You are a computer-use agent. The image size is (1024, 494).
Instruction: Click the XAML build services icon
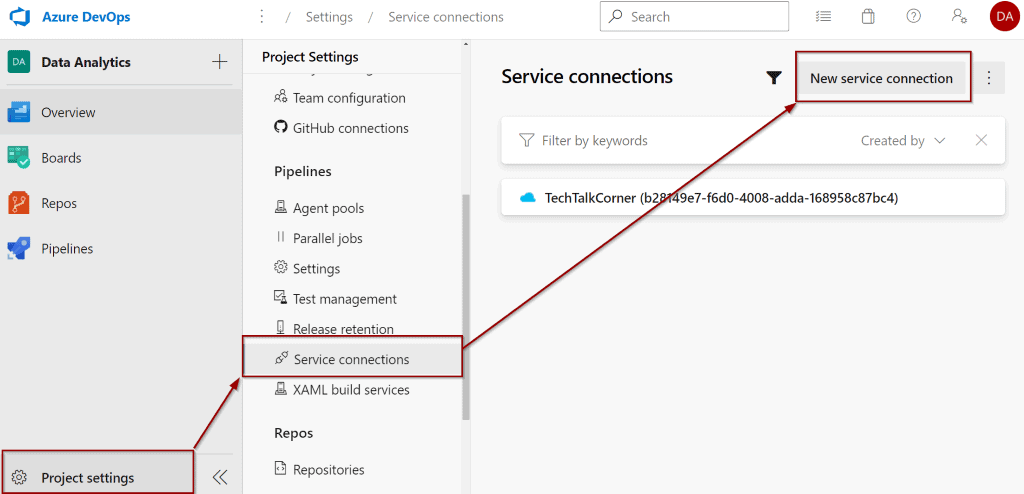point(281,389)
